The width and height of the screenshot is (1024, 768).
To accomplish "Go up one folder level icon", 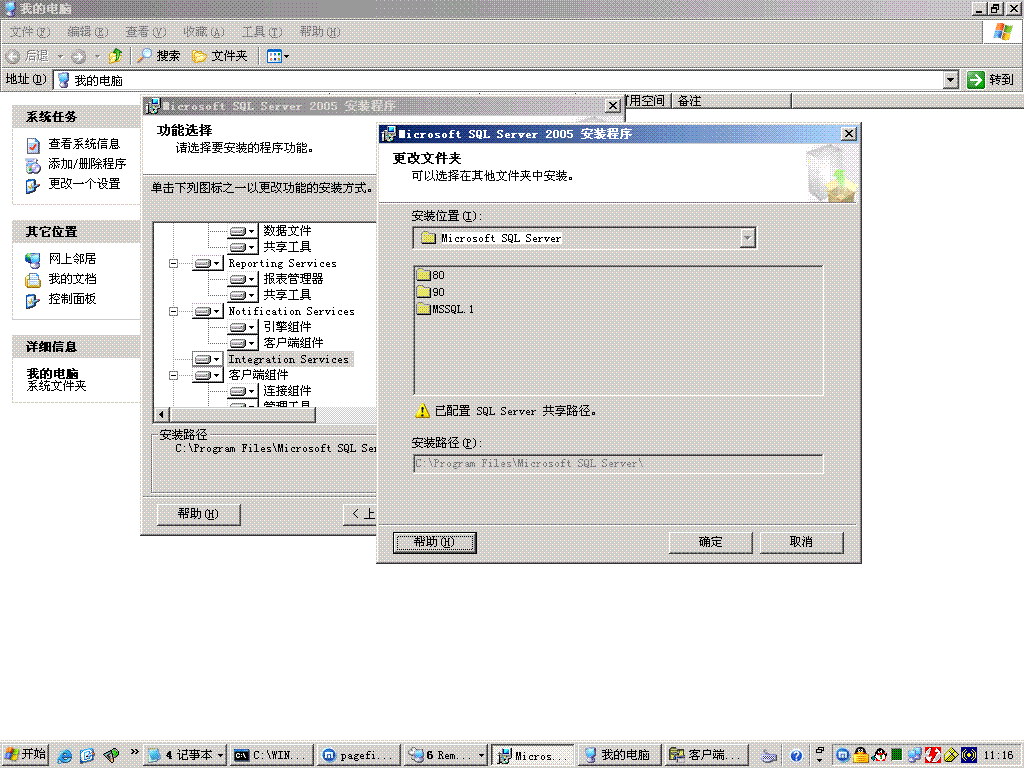I will pyautogui.click(x=115, y=56).
